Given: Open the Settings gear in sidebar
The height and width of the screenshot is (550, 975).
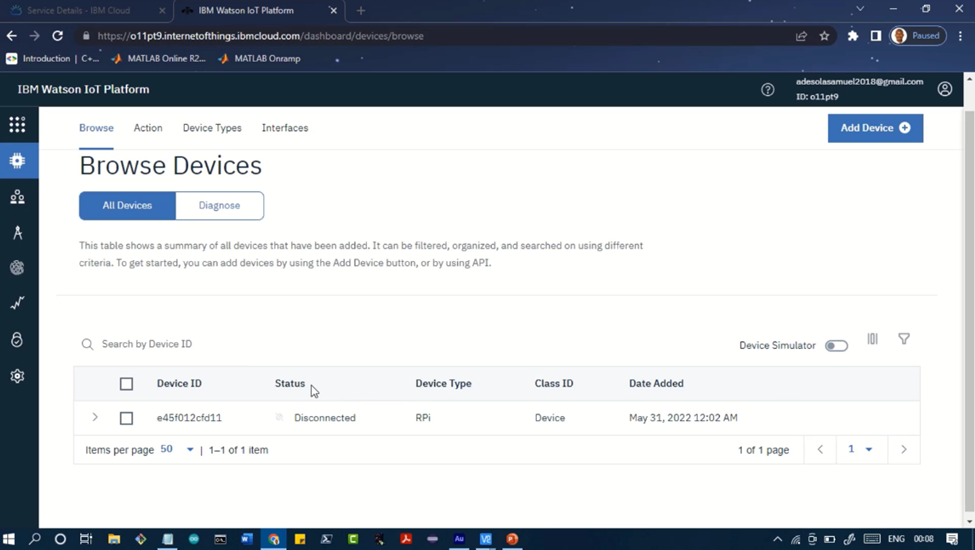Looking at the screenshot, I should (17, 376).
